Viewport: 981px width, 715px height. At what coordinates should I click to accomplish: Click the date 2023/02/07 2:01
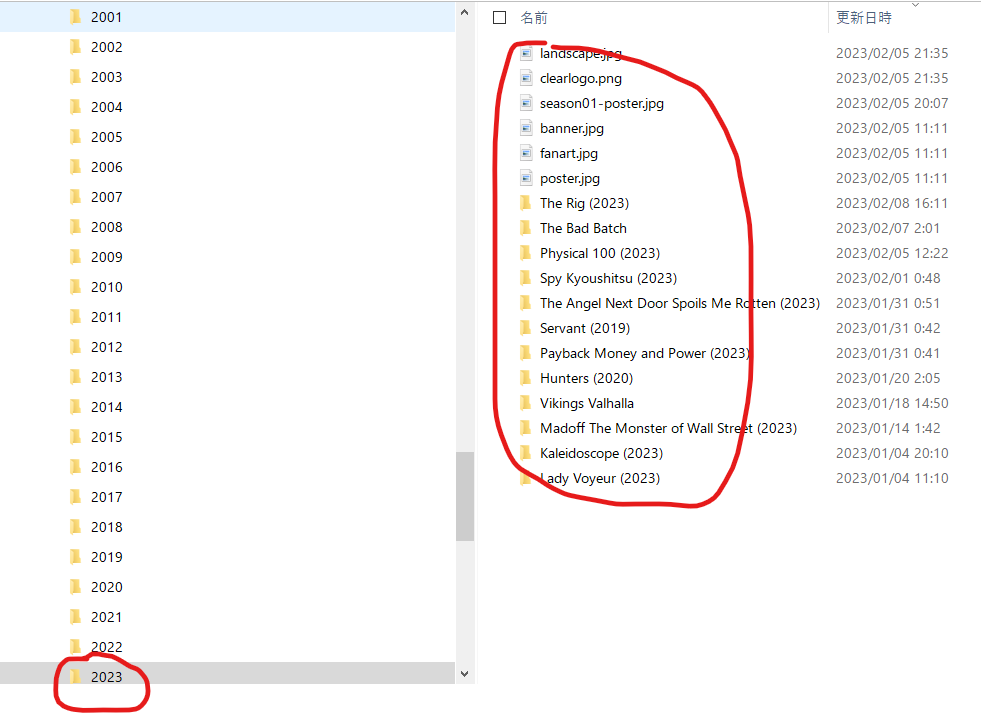tap(888, 228)
